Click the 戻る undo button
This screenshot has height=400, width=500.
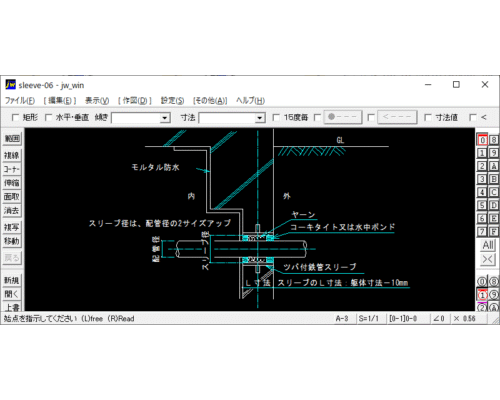(x=12, y=258)
